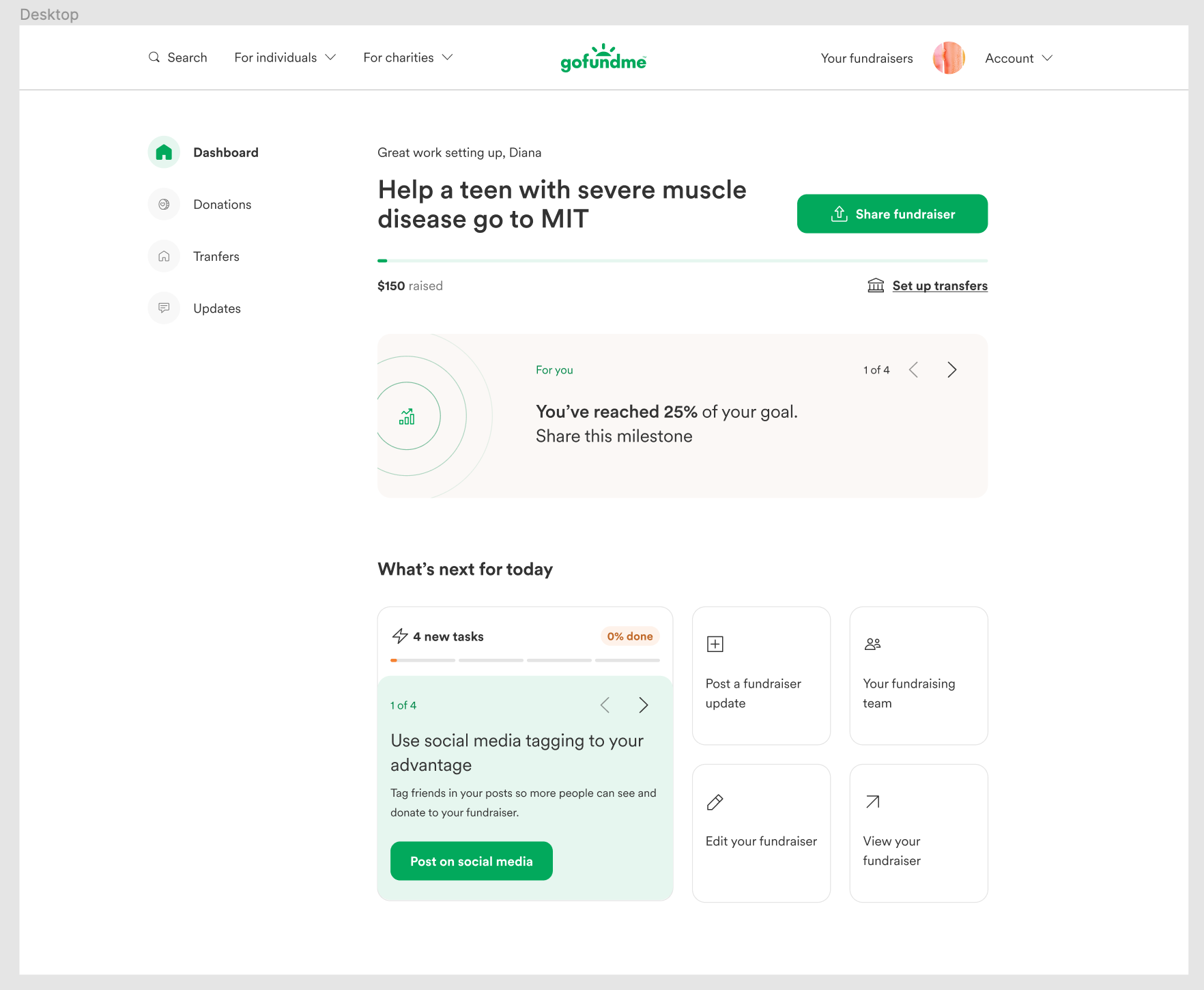Open Donations via its sidebar icon
1204x990 pixels.
point(164,204)
